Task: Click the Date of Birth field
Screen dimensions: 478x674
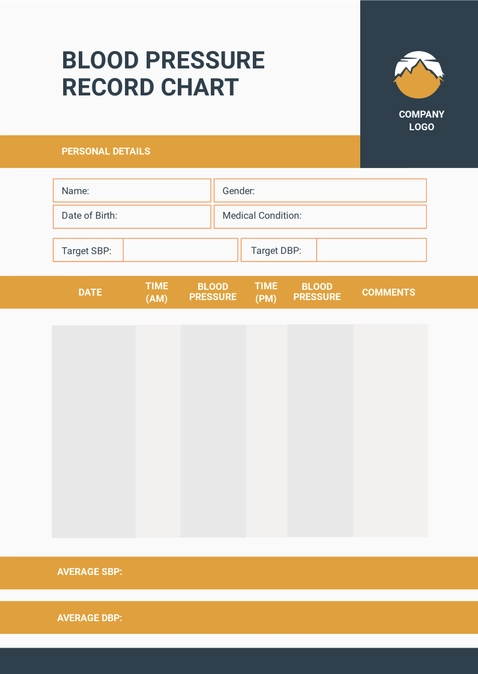Action: pos(132,216)
